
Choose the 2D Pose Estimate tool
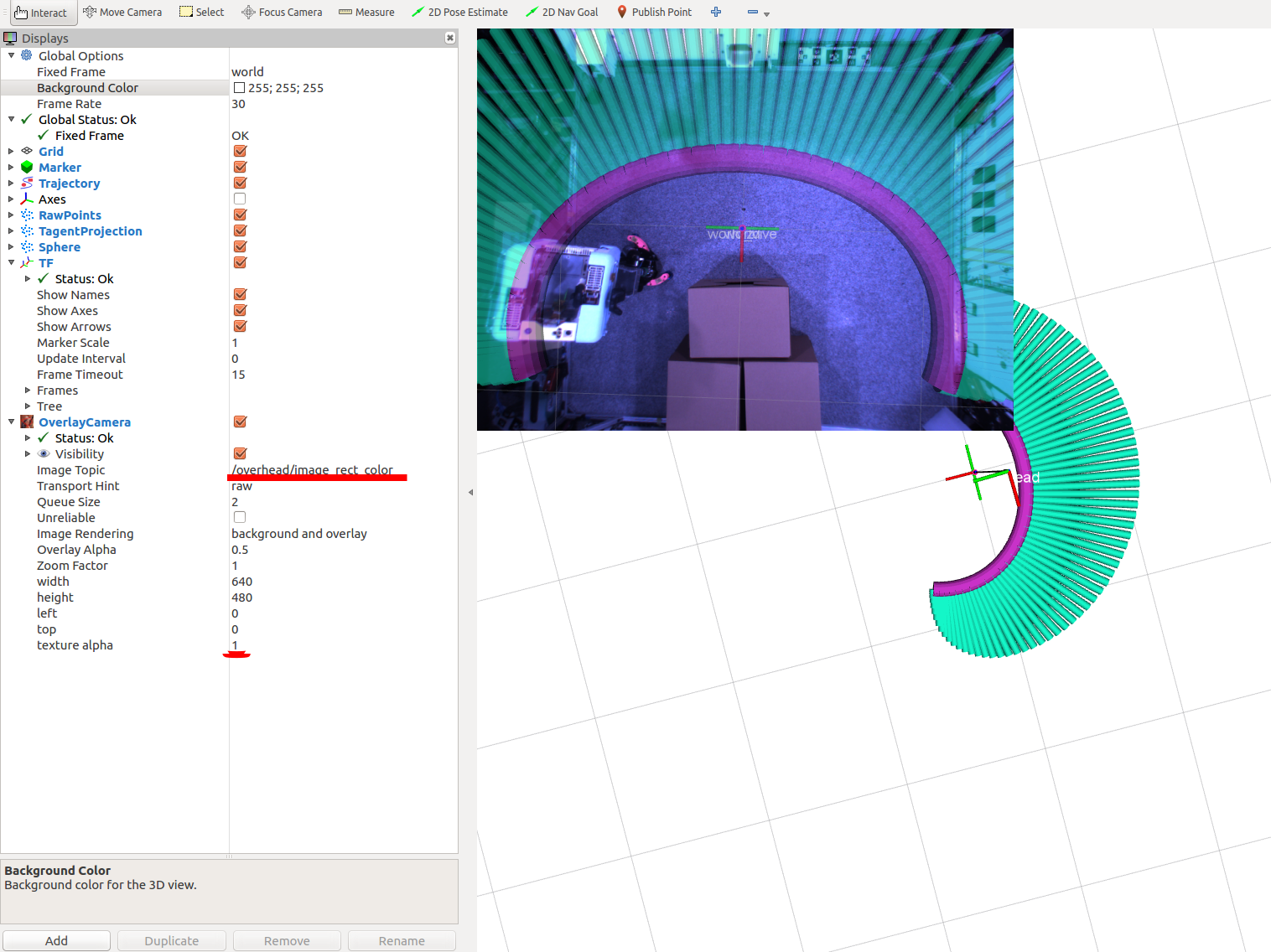click(459, 13)
